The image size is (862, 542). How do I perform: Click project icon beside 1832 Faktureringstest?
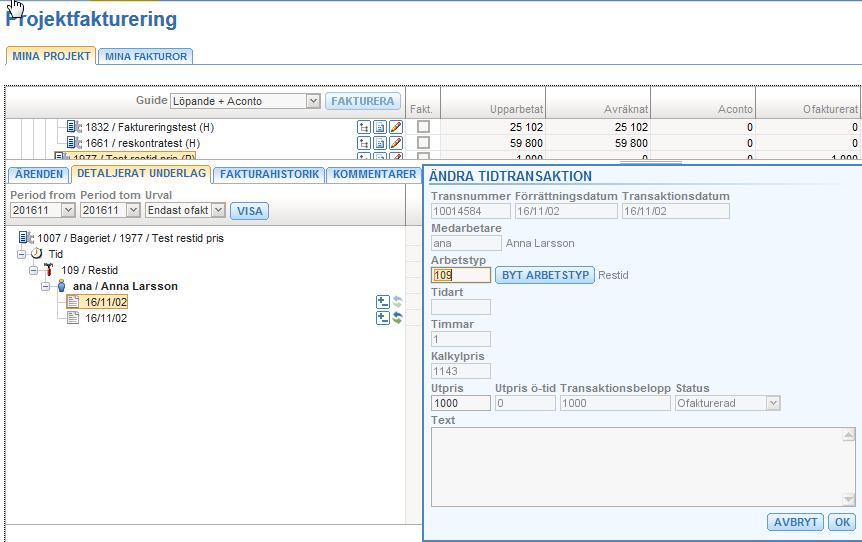pos(74,126)
